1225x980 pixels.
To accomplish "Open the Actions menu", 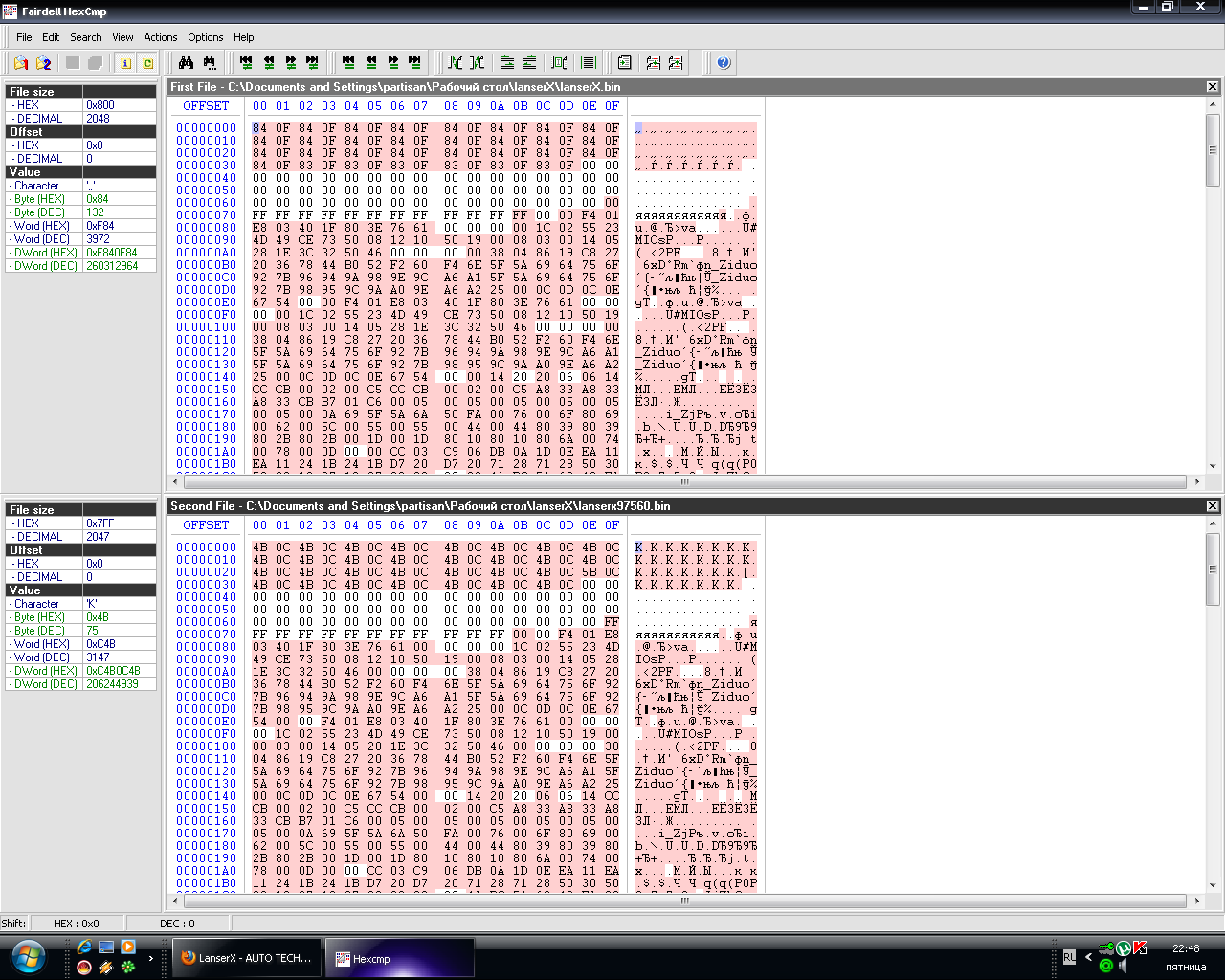I will click(161, 37).
